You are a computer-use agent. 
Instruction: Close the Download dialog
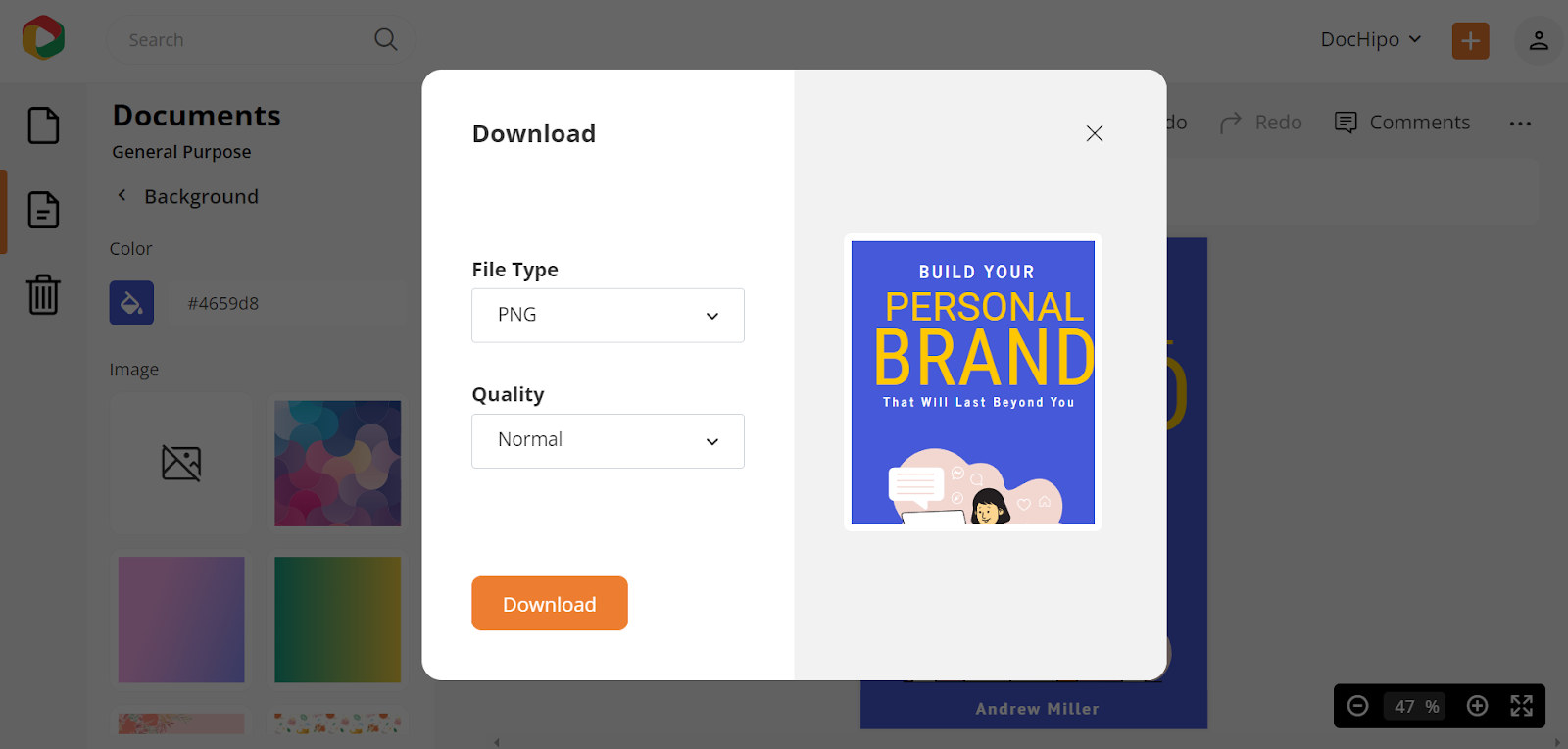click(1095, 133)
